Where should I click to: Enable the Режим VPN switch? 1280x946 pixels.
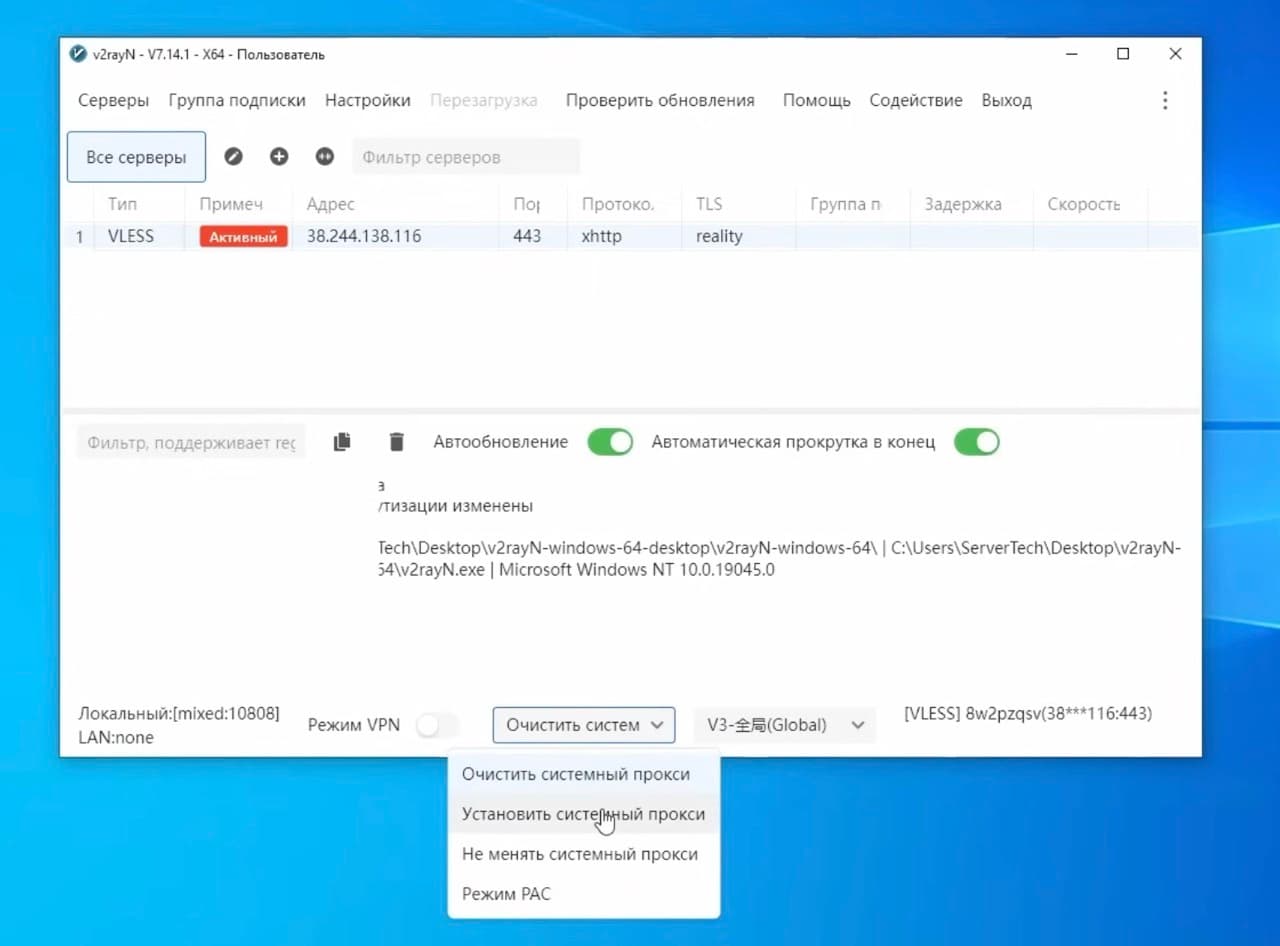click(x=438, y=725)
